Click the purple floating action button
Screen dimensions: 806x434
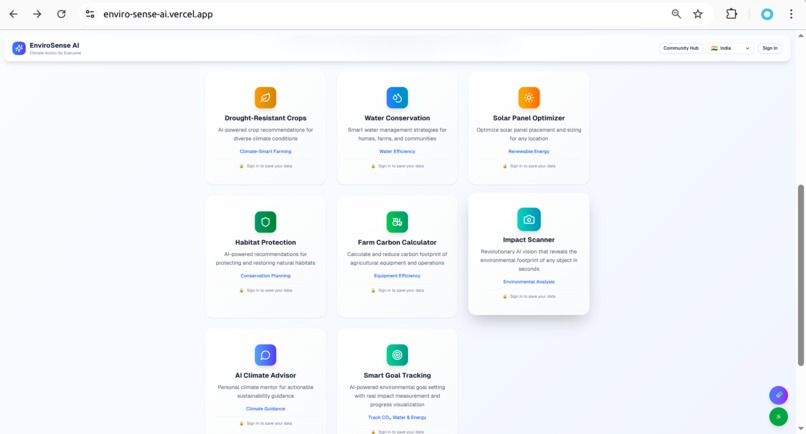[x=778, y=395]
